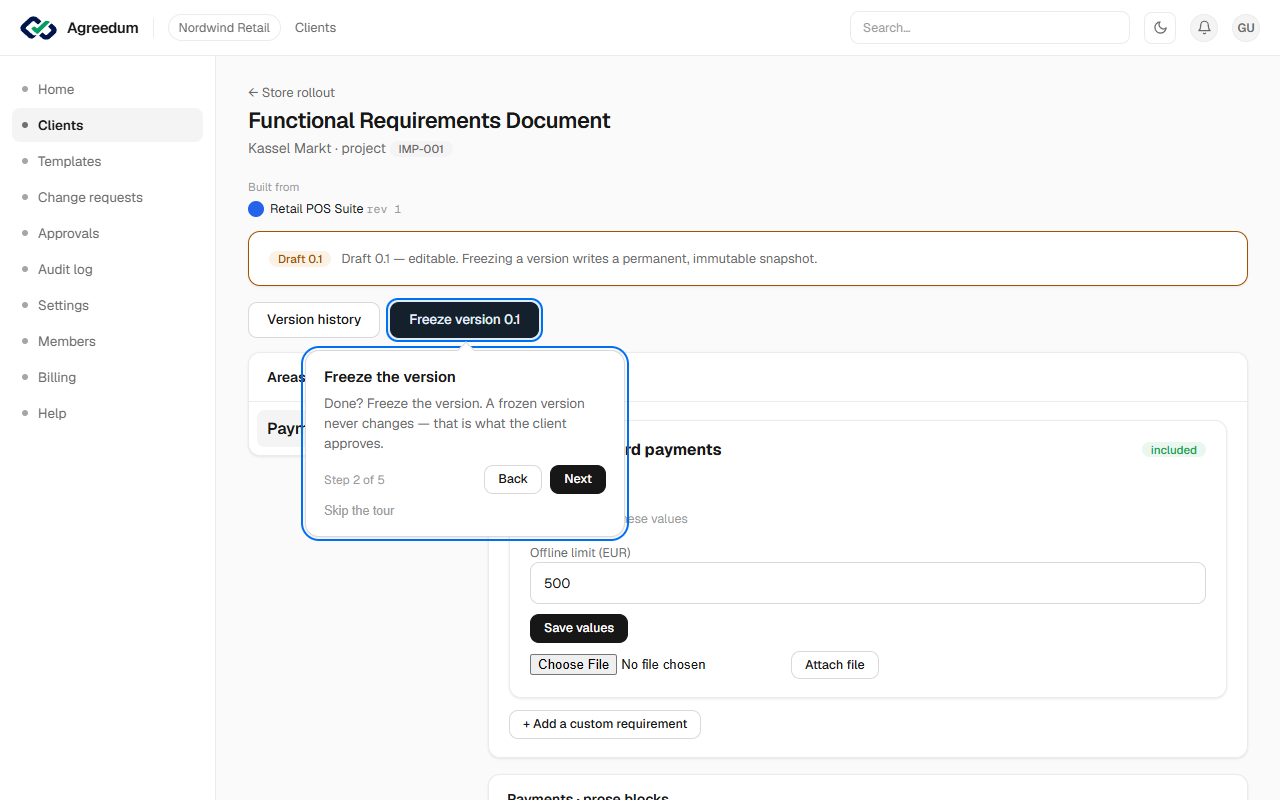The height and width of the screenshot is (800, 1280).
Task: Click the included status badge
Action: point(1174,450)
